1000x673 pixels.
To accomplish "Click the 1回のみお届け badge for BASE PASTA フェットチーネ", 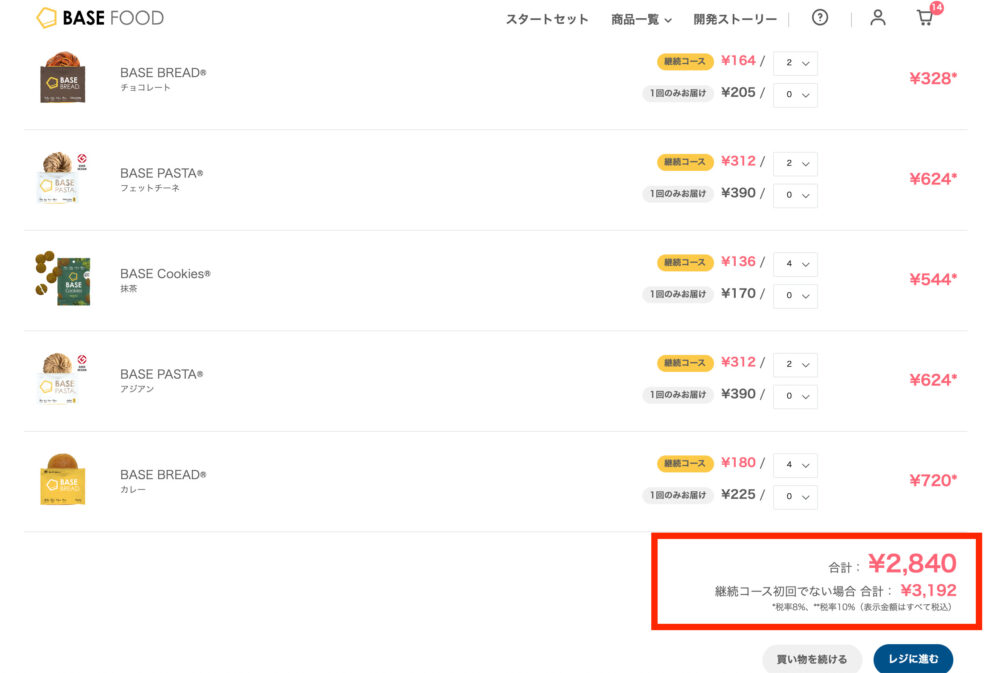I will tap(677, 193).
